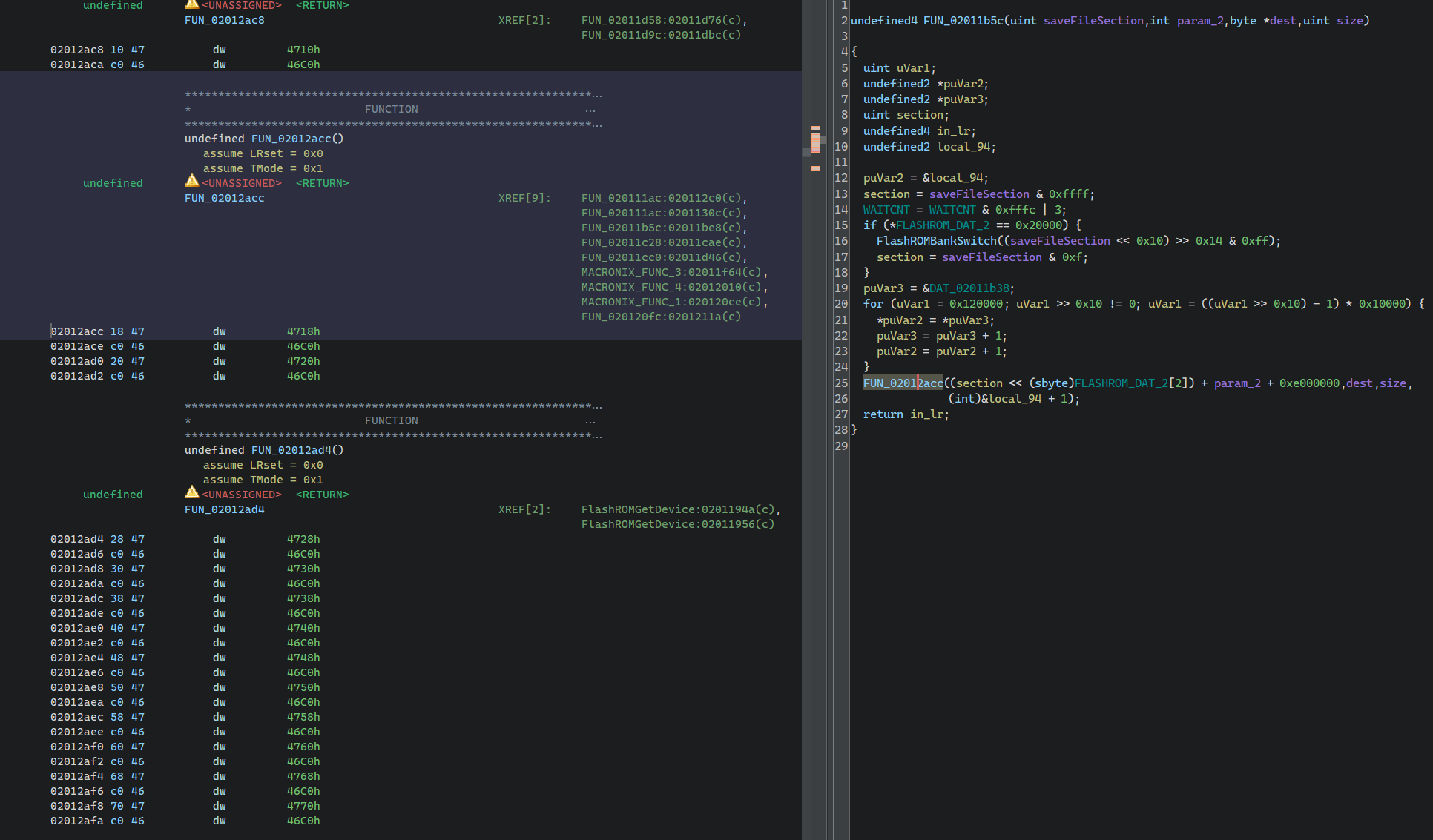Click 'XREF[2]:' header for FUN_02012ad4
1433x840 pixels.
pyautogui.click(x=524, y=509)
